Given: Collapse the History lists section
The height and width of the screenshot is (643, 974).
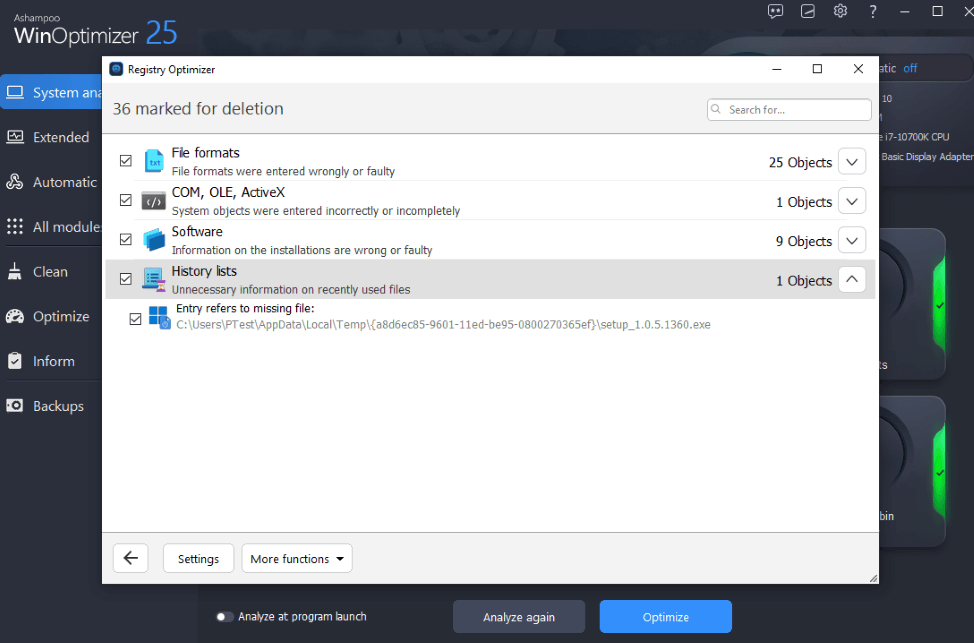Looking at the screenshot, I should pyautogui.click(x=852, y=280).
